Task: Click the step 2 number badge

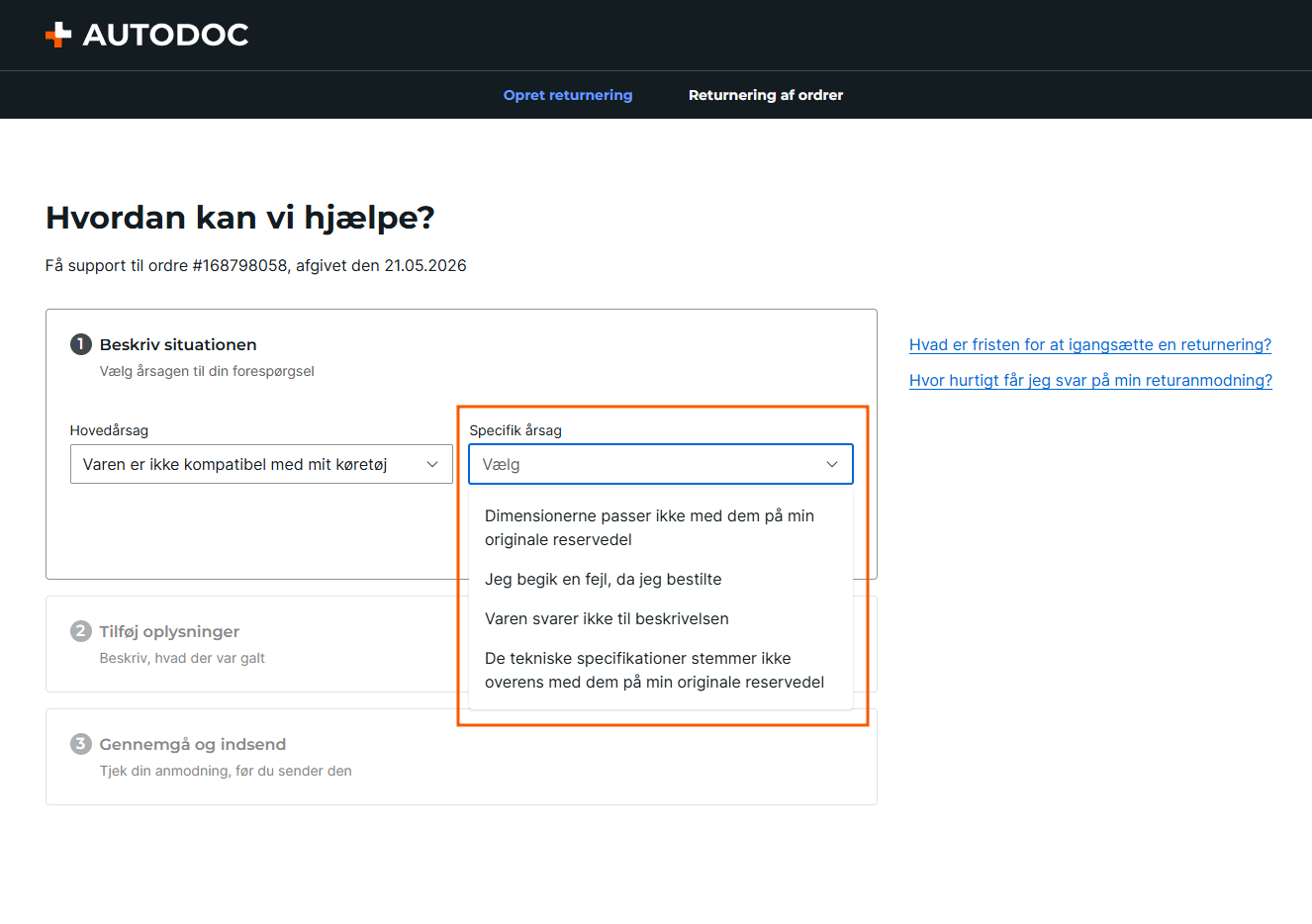Action: coord(80,631)
